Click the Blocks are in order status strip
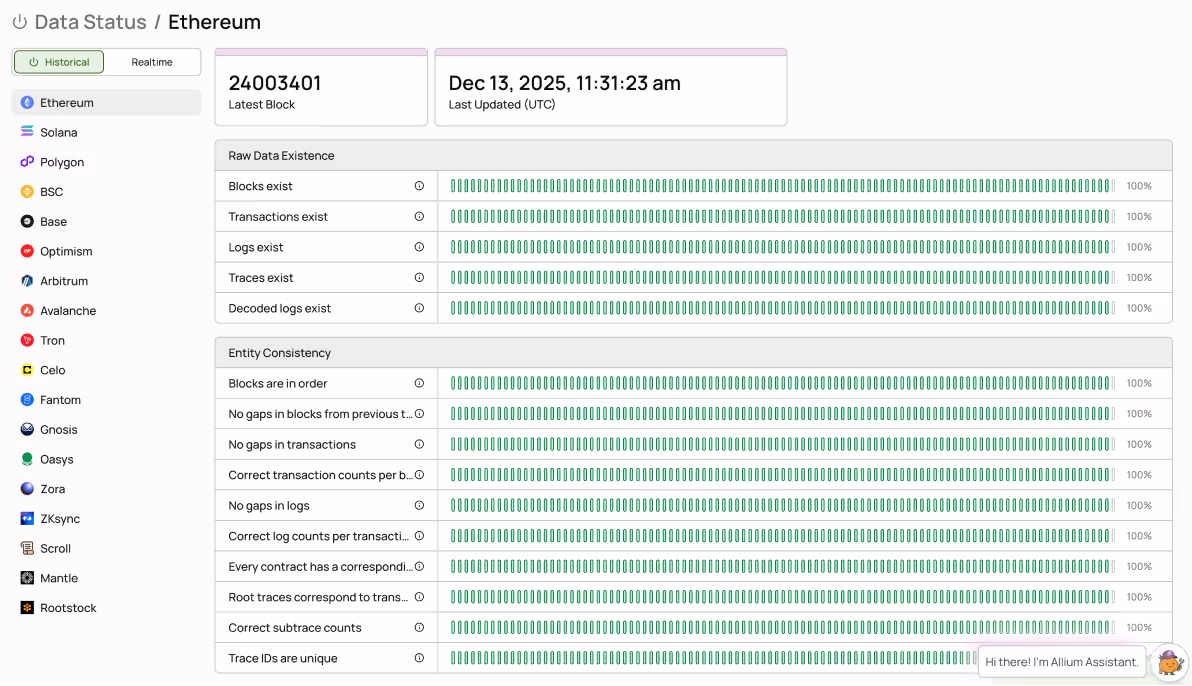This screenshot has width=1192, height=686. [x=782, y=383]
